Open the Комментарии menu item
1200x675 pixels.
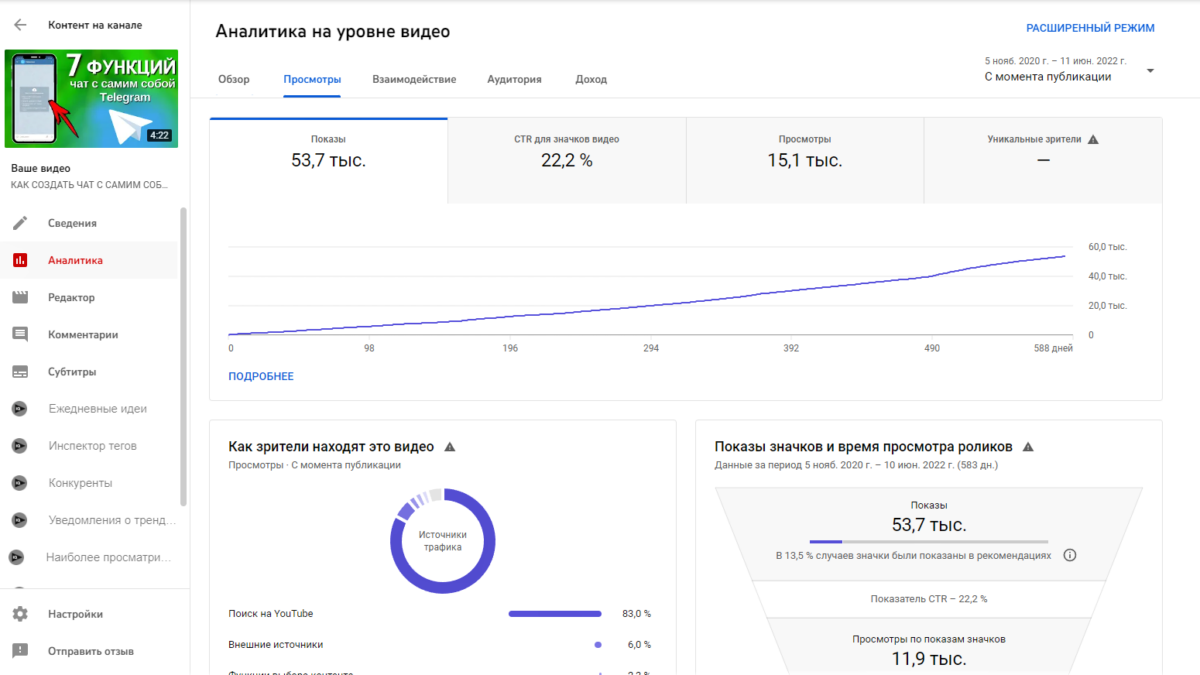[83, 335]
